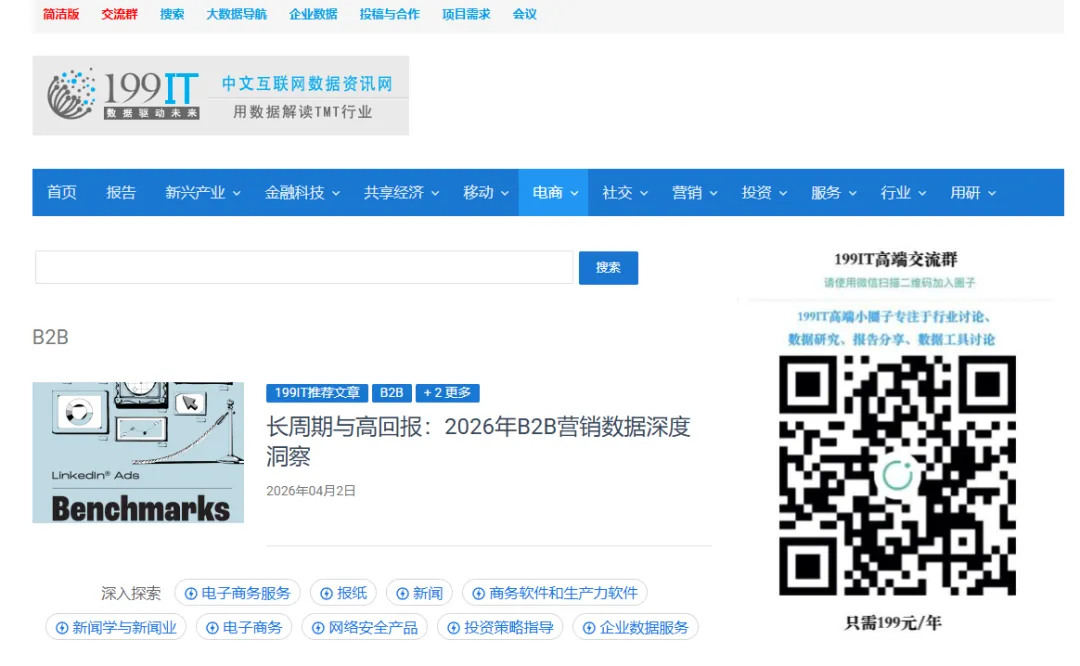Open the 电子商务服务 explore tag

[238, 593]
